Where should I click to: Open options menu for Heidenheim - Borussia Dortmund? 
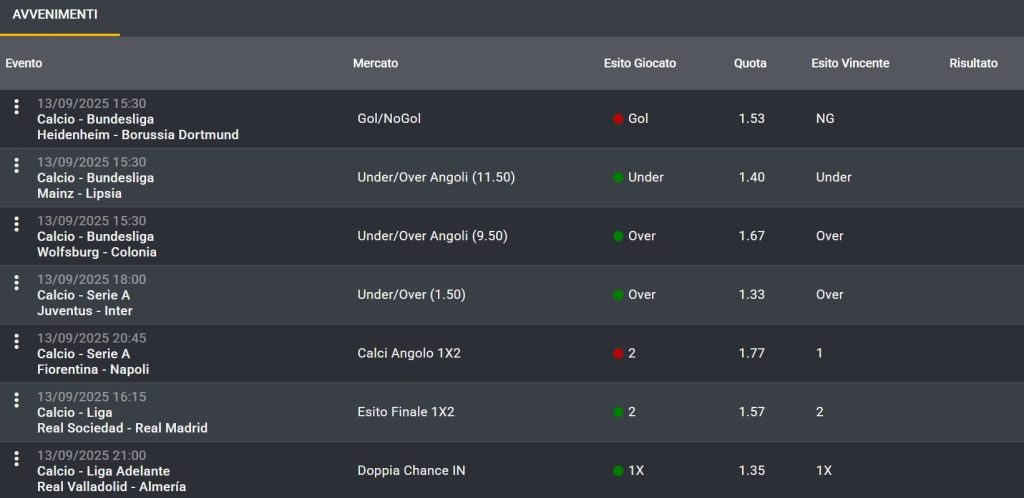tap(16, 107)
